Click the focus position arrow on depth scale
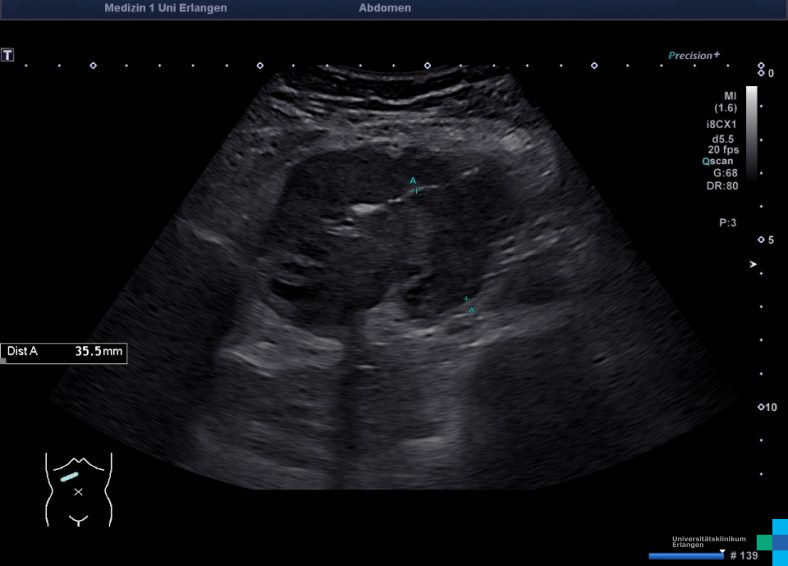Image resolution: width=788 pixels, height=566 pixels. click(x=754, y=265)
